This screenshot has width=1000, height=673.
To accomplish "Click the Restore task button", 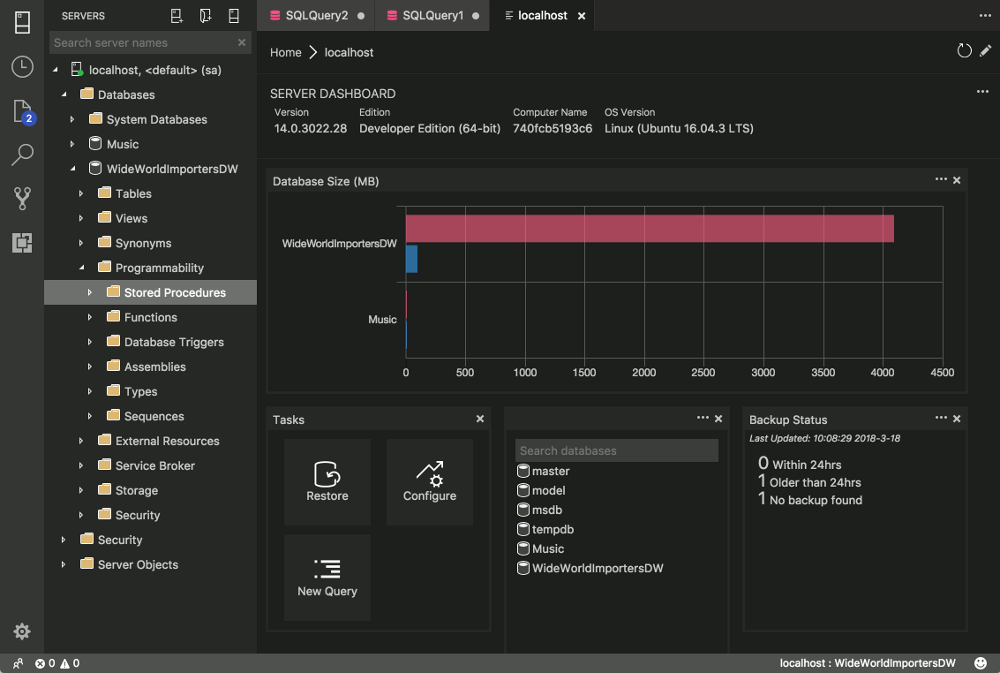I will [x=327, y=482].
